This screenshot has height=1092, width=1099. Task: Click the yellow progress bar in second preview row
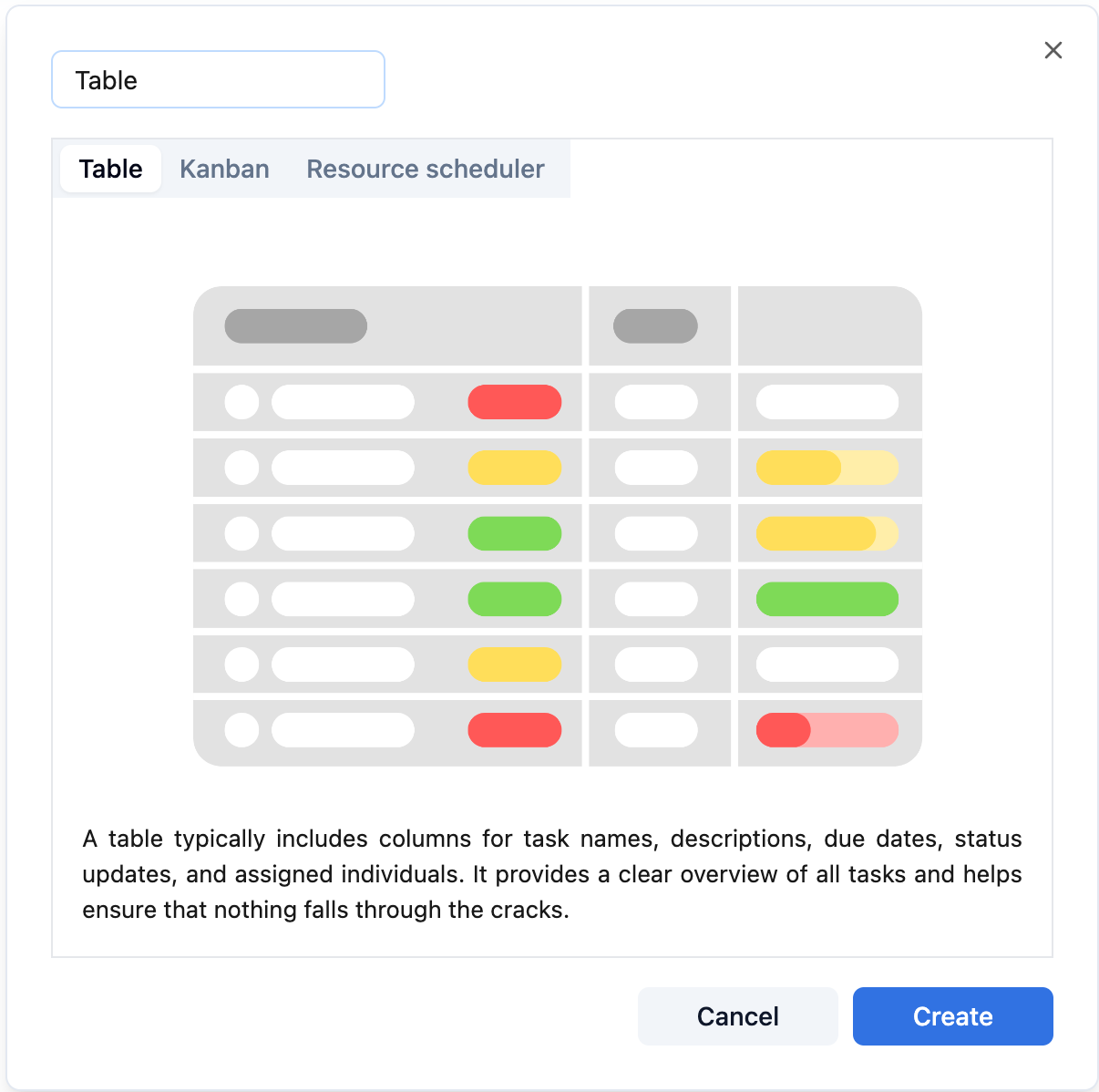(827, 468)
